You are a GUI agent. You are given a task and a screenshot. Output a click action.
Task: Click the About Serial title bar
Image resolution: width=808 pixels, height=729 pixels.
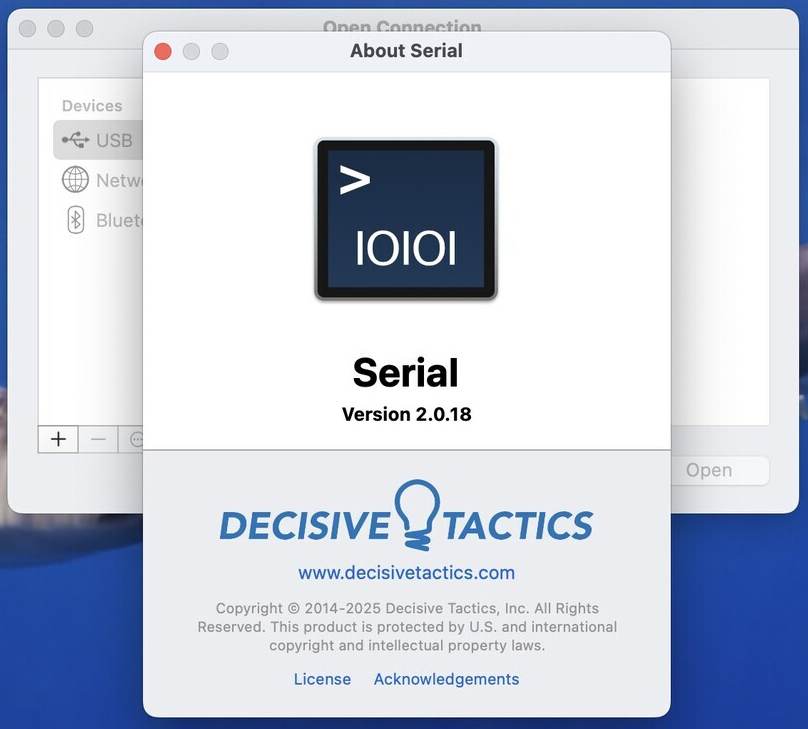tap(406, 51)
